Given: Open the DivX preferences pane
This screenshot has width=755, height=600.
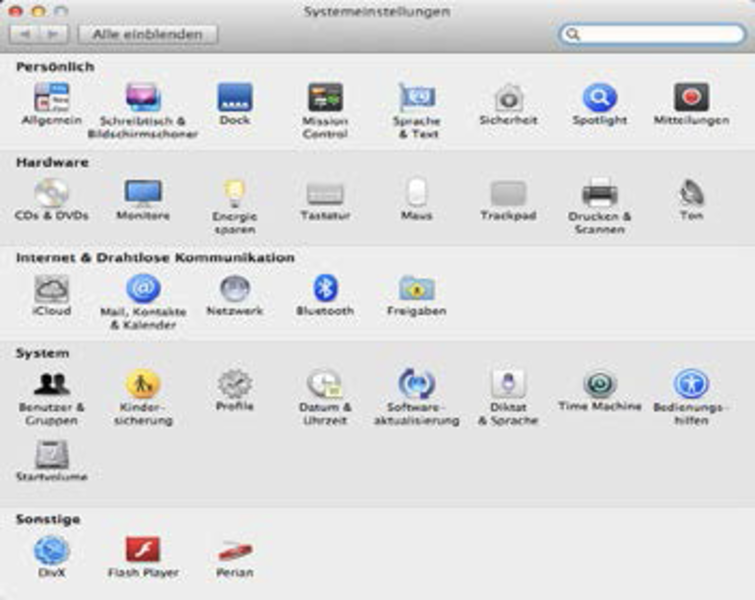Looking at the screenshot, I should click(52, 556).
